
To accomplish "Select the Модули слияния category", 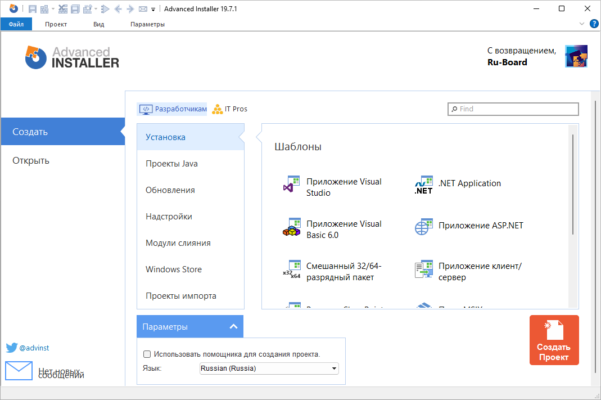I will pyautogui.click(x=190, y=243).
